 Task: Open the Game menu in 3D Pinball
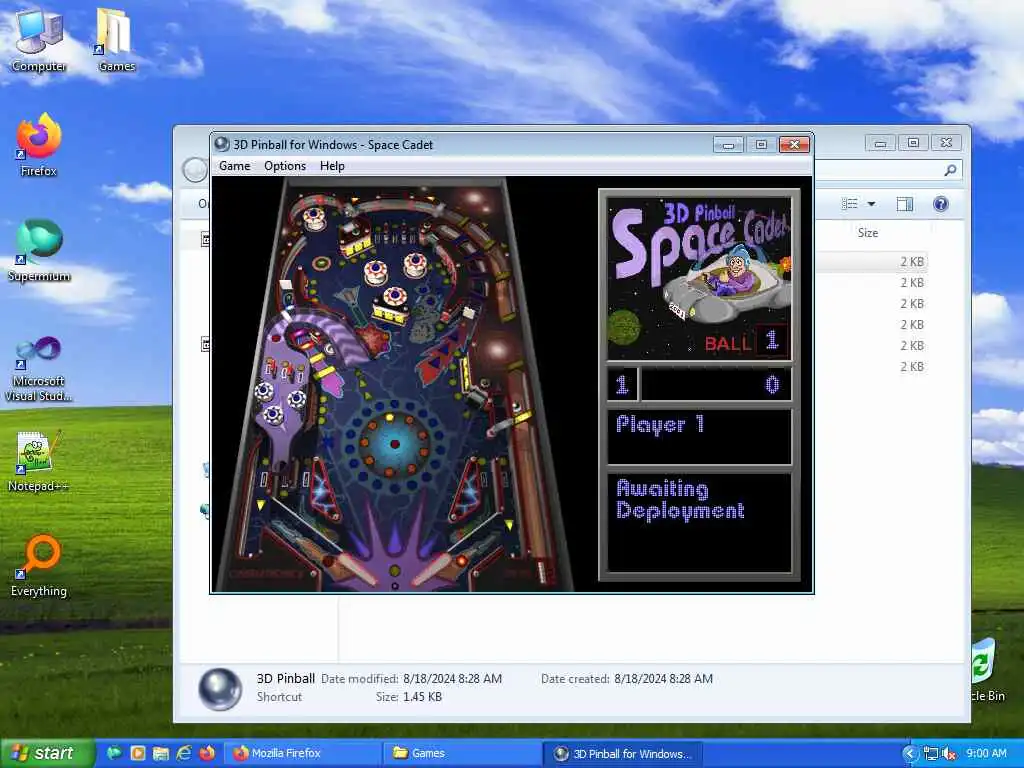pos(234,166)
